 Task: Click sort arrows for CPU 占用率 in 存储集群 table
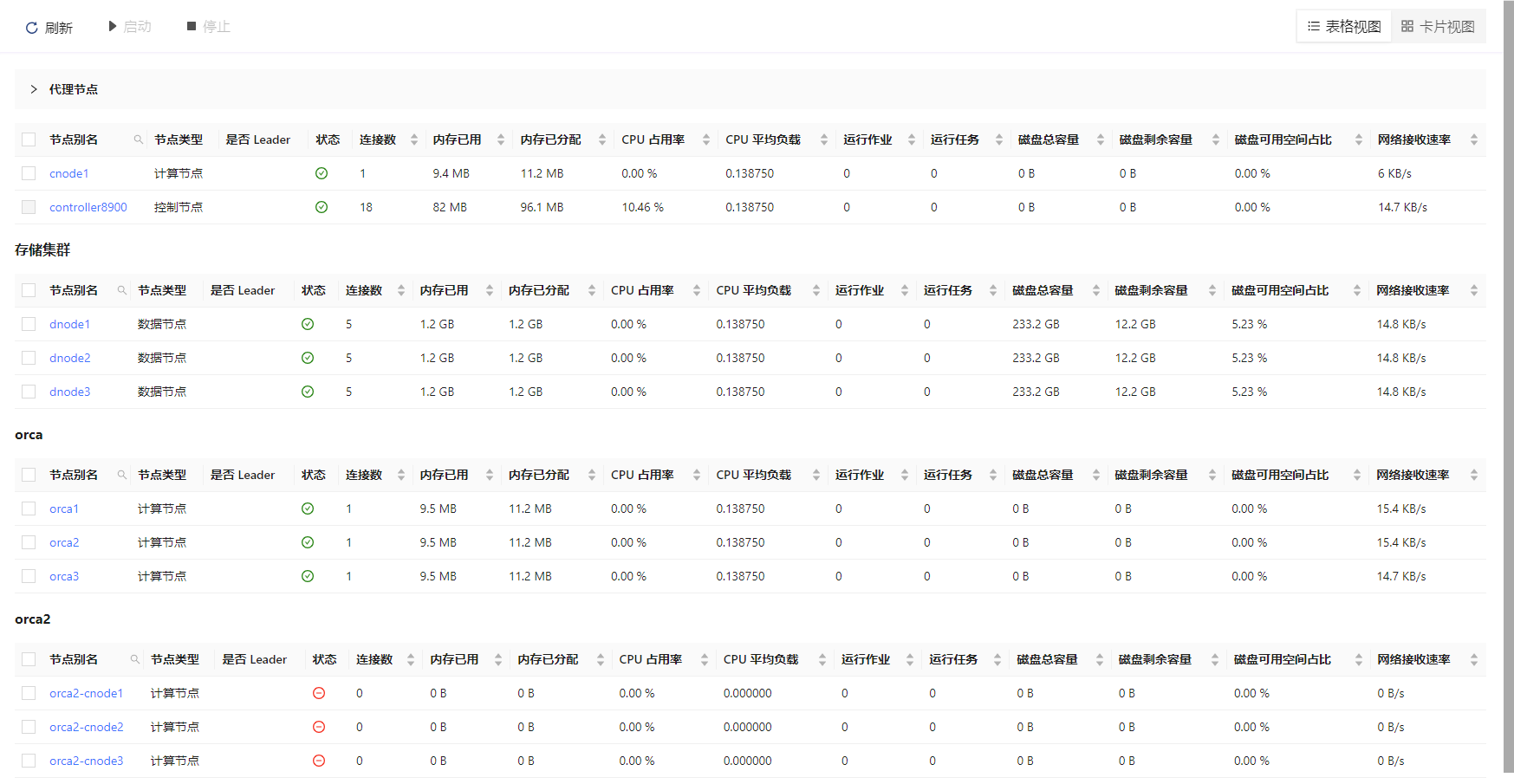[x=697, y=290]
